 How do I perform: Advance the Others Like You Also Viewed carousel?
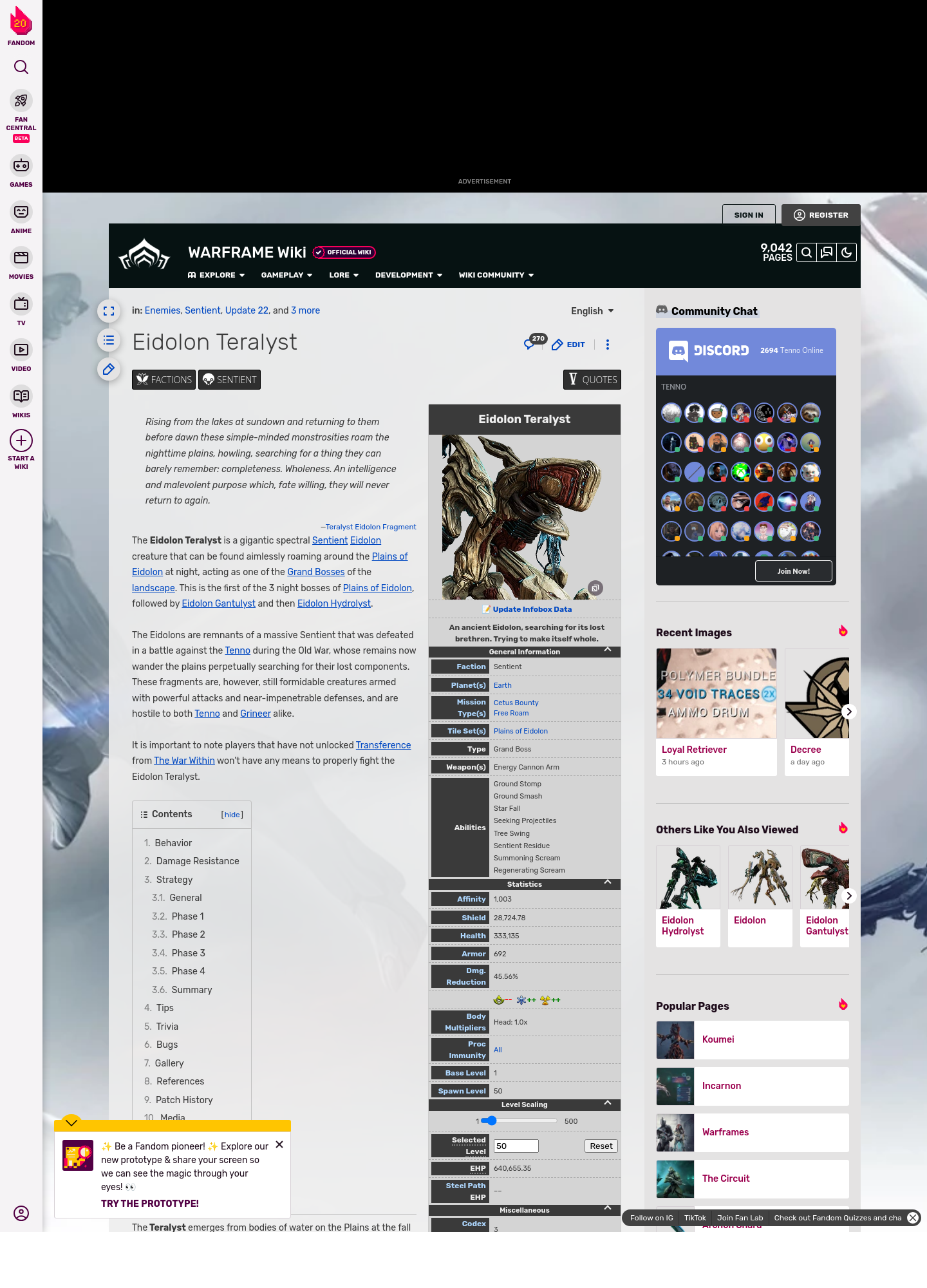[x=849, y=896]
